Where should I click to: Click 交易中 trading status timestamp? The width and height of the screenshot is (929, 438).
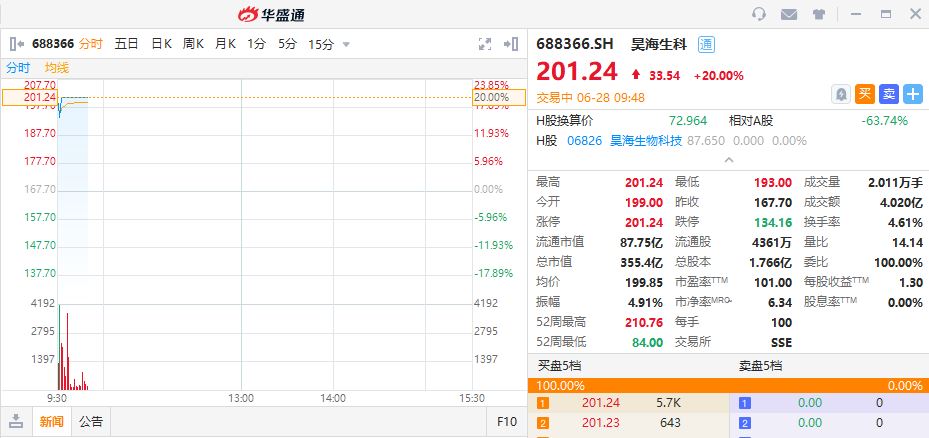pos(590,97)
